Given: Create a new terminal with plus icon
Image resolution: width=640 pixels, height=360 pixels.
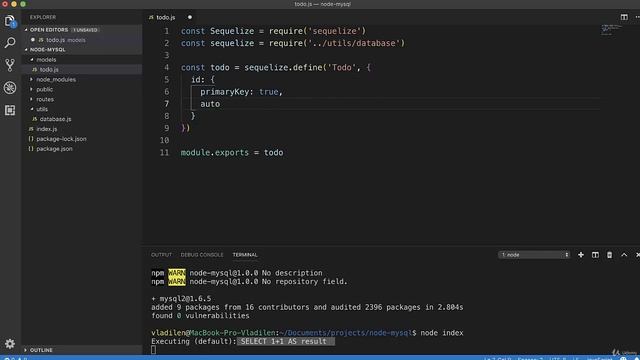Looking at the screenshot, I should pos(580,255).
